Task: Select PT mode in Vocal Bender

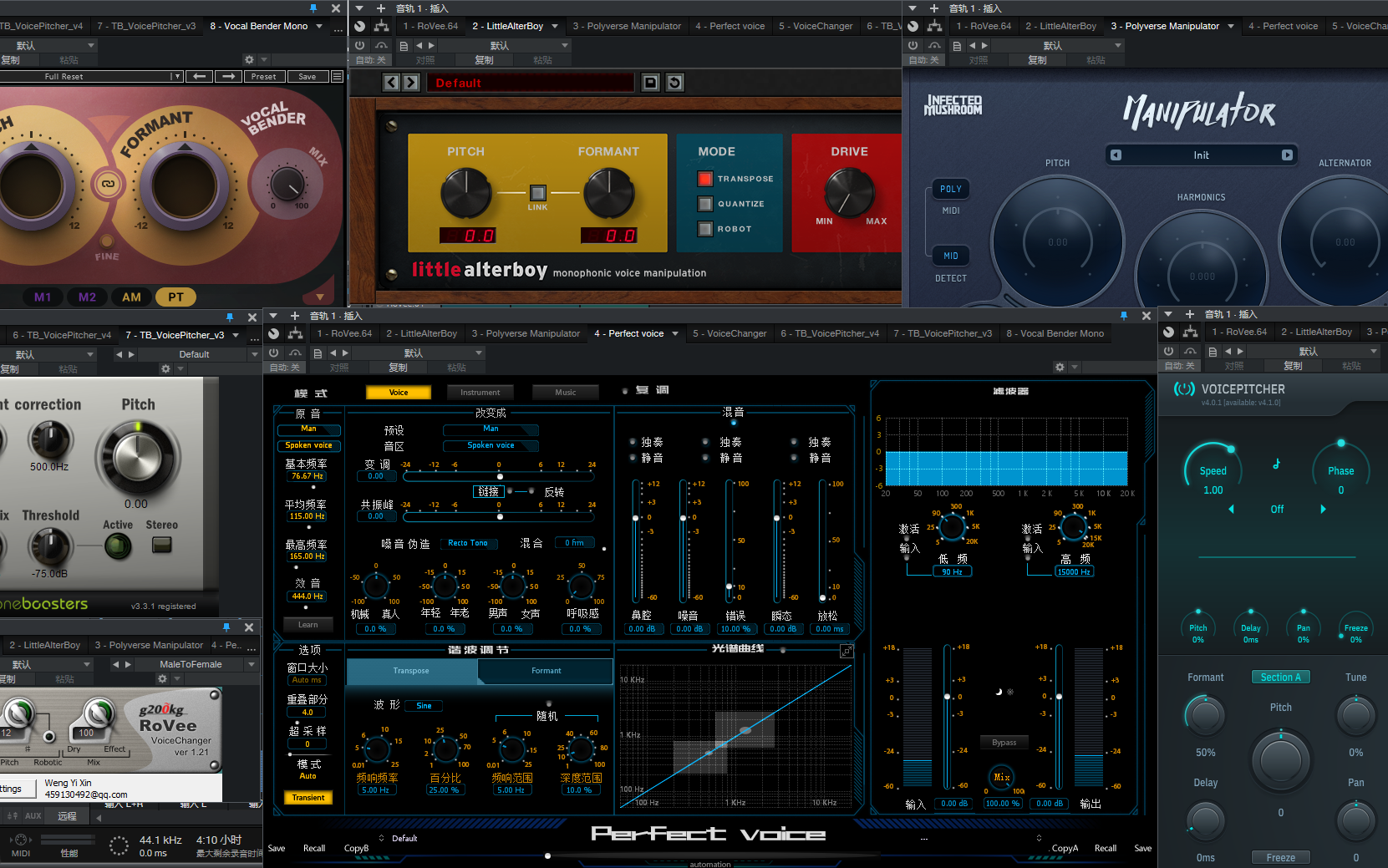Action: pos(175,297)
